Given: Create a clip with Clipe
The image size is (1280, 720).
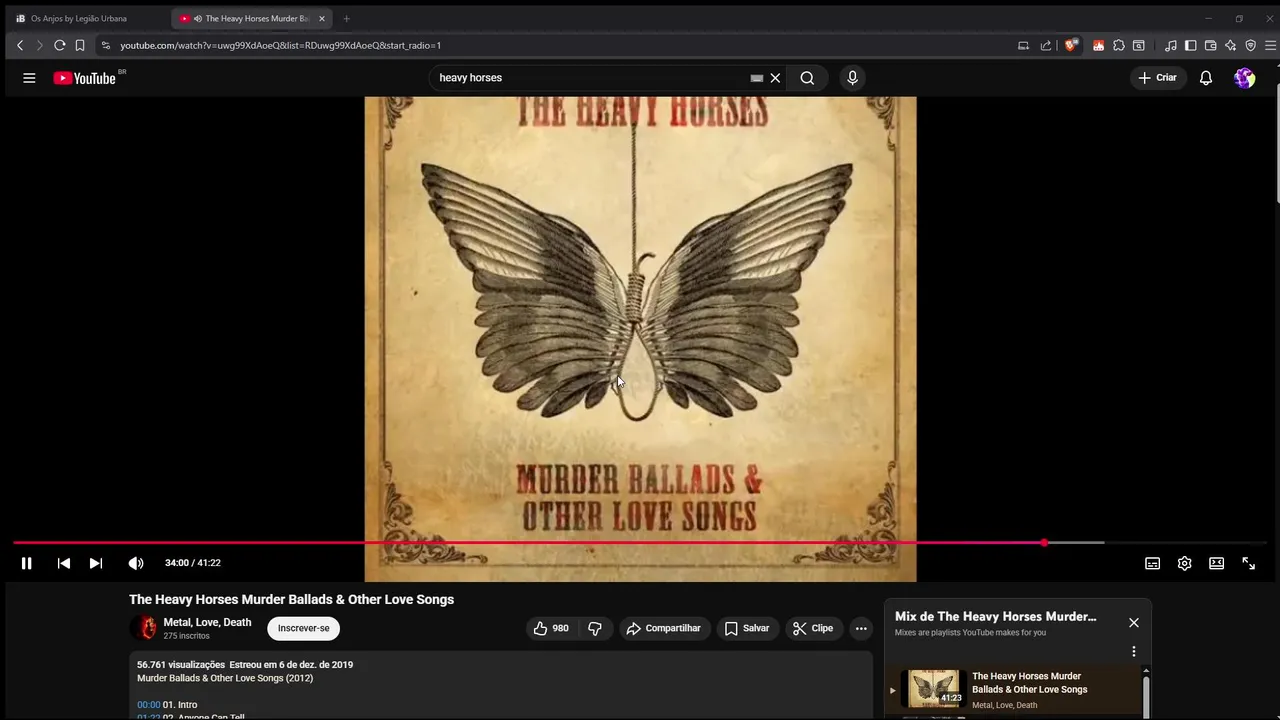Looking at the screenshot, I should tap(813, 628).
